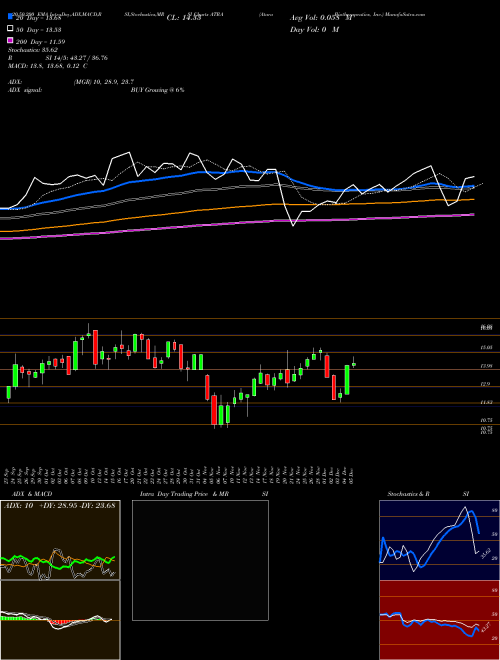Click the 'Intra Day Trading Price & MR' title

[184, 494]
